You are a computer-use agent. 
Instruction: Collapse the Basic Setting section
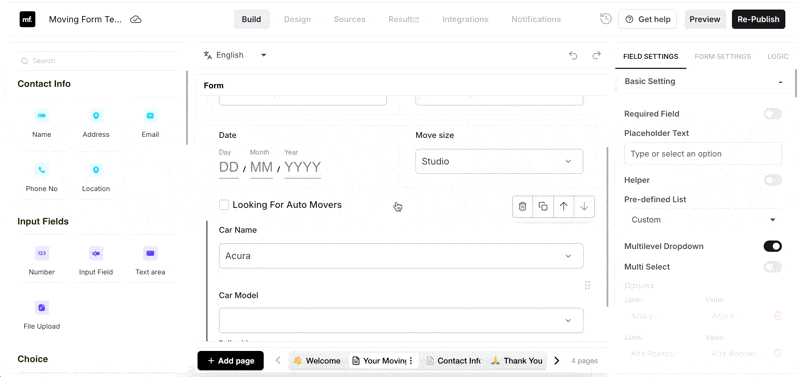pyautogui.click(x=781, y=82)
